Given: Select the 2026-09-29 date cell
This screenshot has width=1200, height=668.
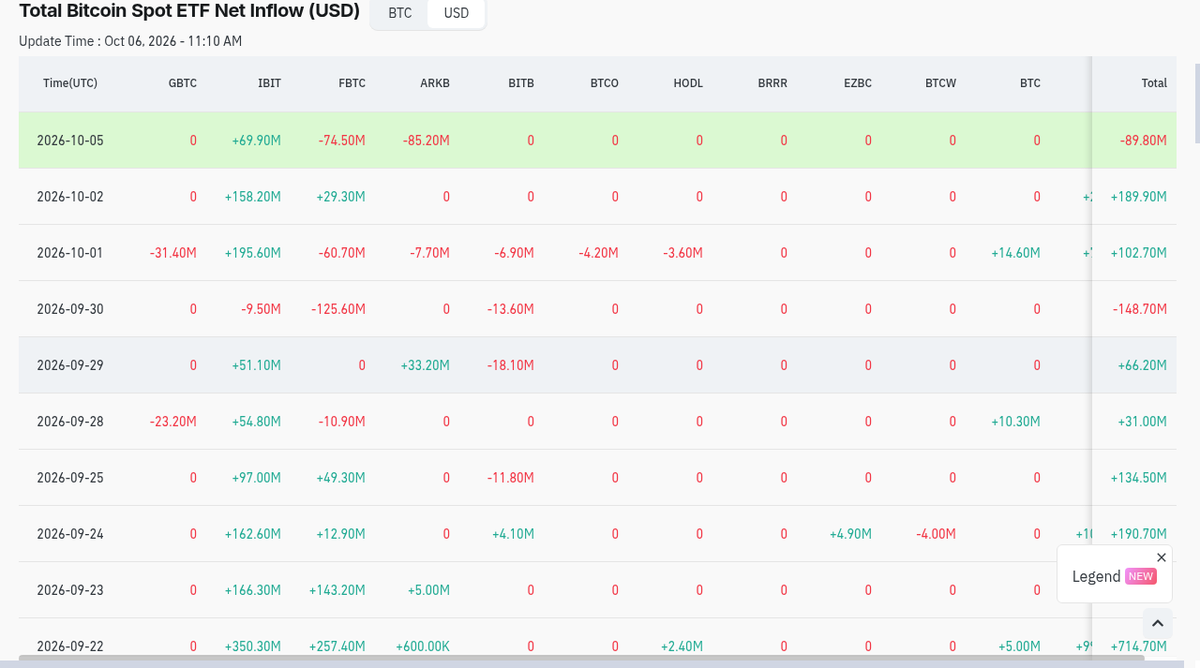Looking at the screenshot, I should [x=70, y=365].
